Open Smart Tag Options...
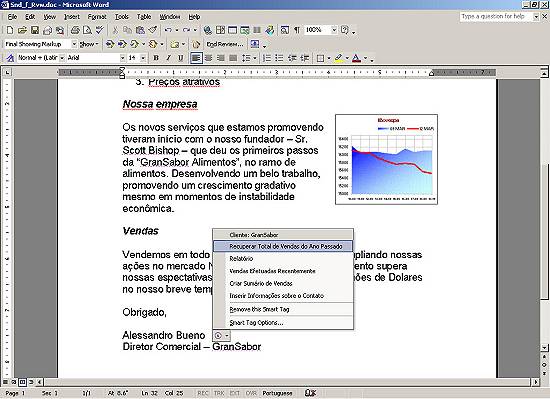550x399 pixels. pos(283,323)
